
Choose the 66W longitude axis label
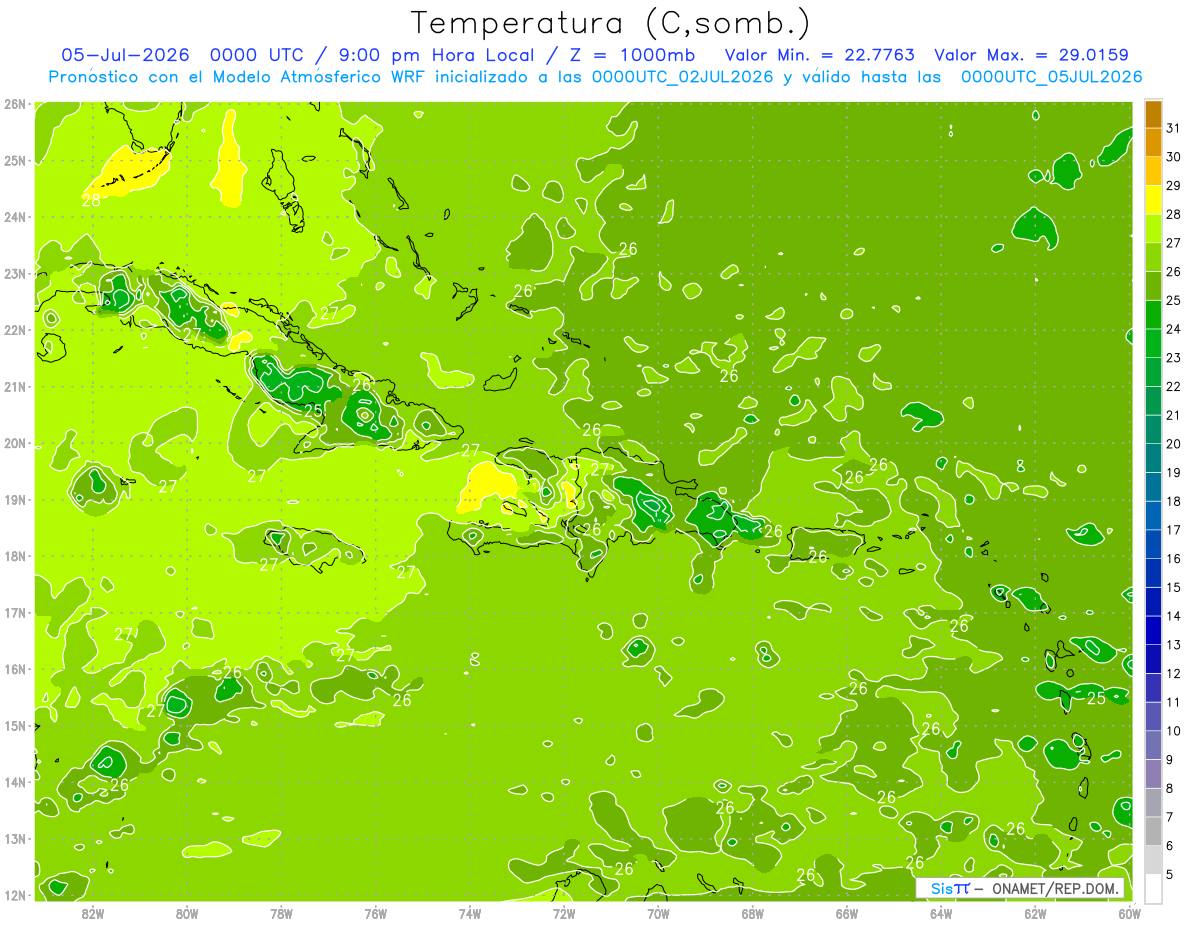coord(847,913)
